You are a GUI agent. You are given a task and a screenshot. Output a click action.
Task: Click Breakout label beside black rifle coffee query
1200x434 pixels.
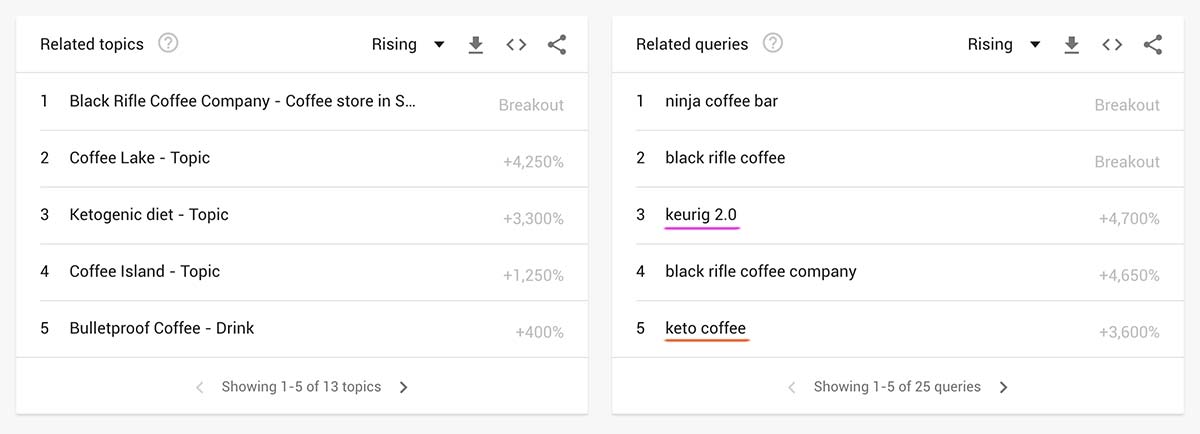1127,162
